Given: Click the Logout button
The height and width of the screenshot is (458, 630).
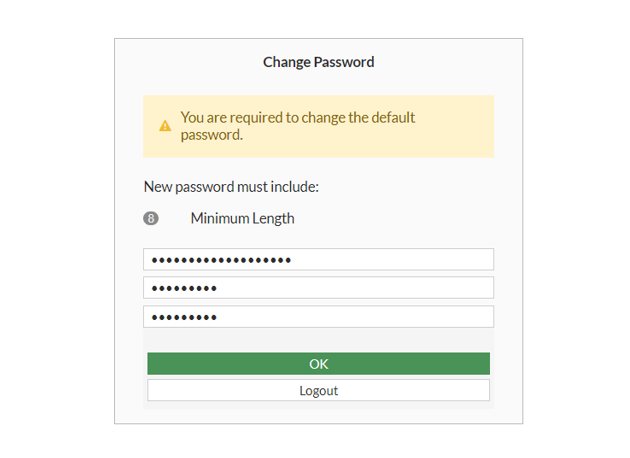Looking at the screenshot, I should point(318,390).
